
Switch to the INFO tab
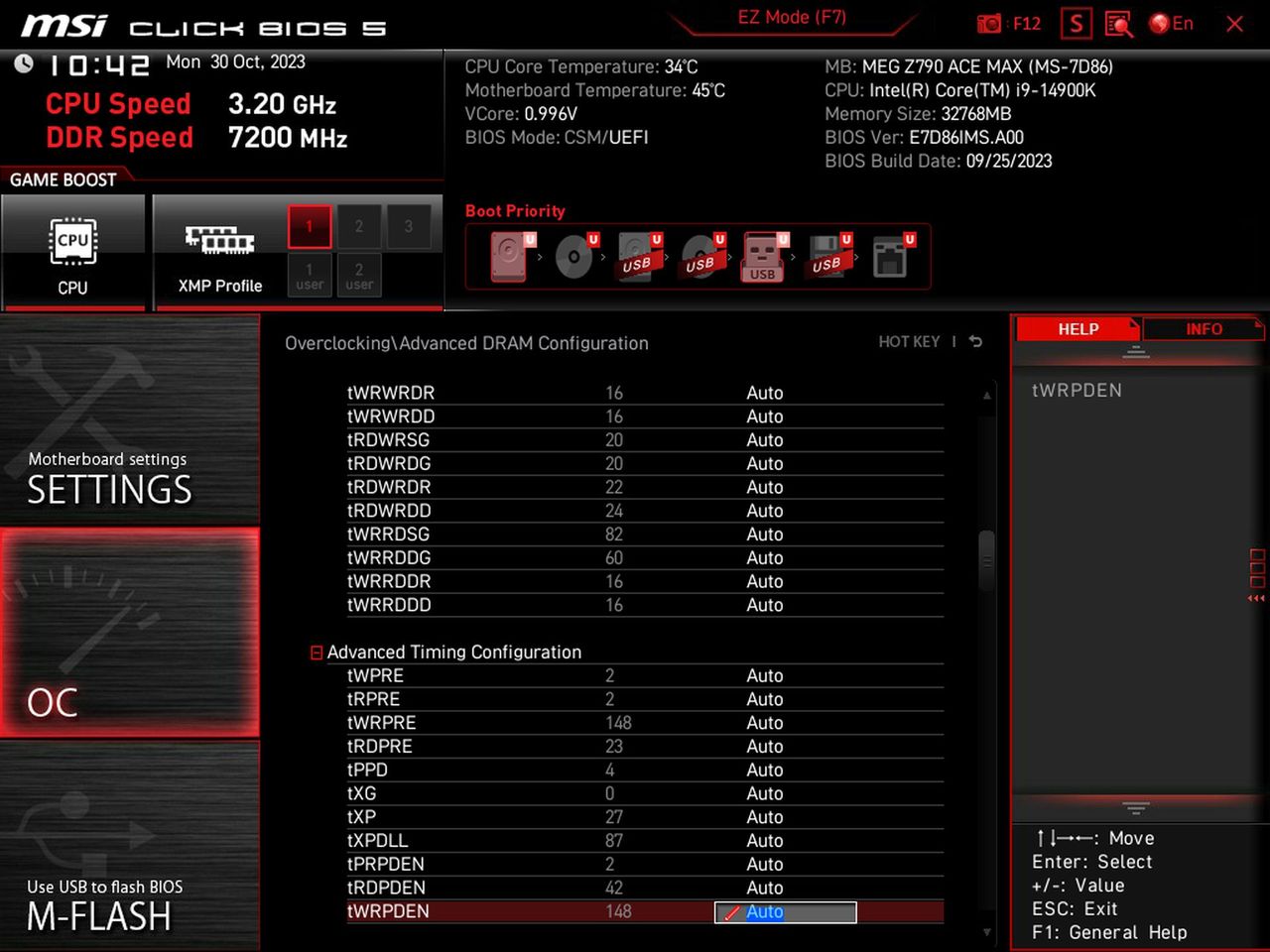point(1204,329)
